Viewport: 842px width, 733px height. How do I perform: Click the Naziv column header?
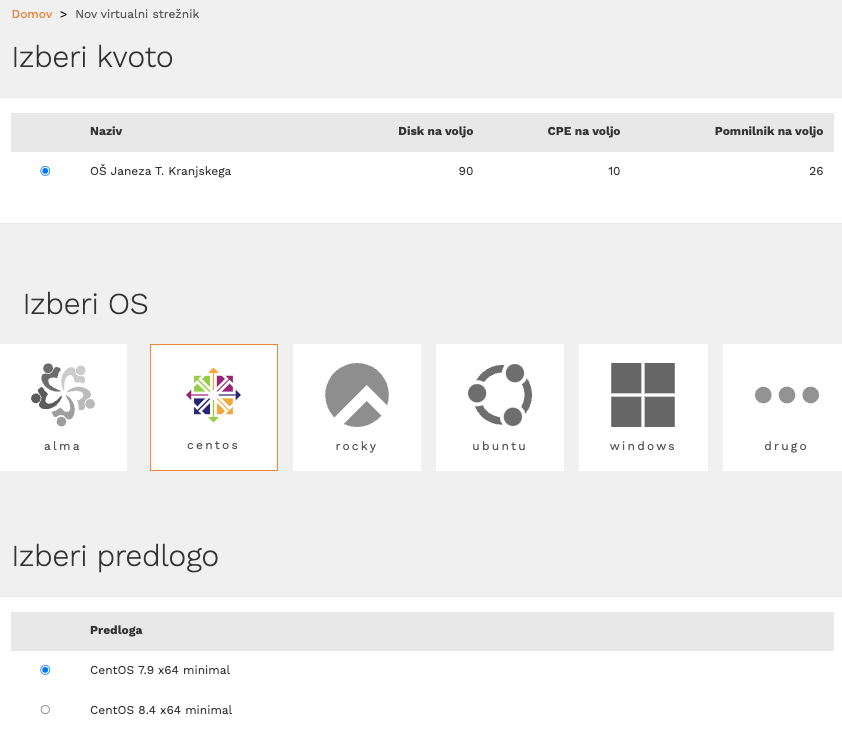106,131
